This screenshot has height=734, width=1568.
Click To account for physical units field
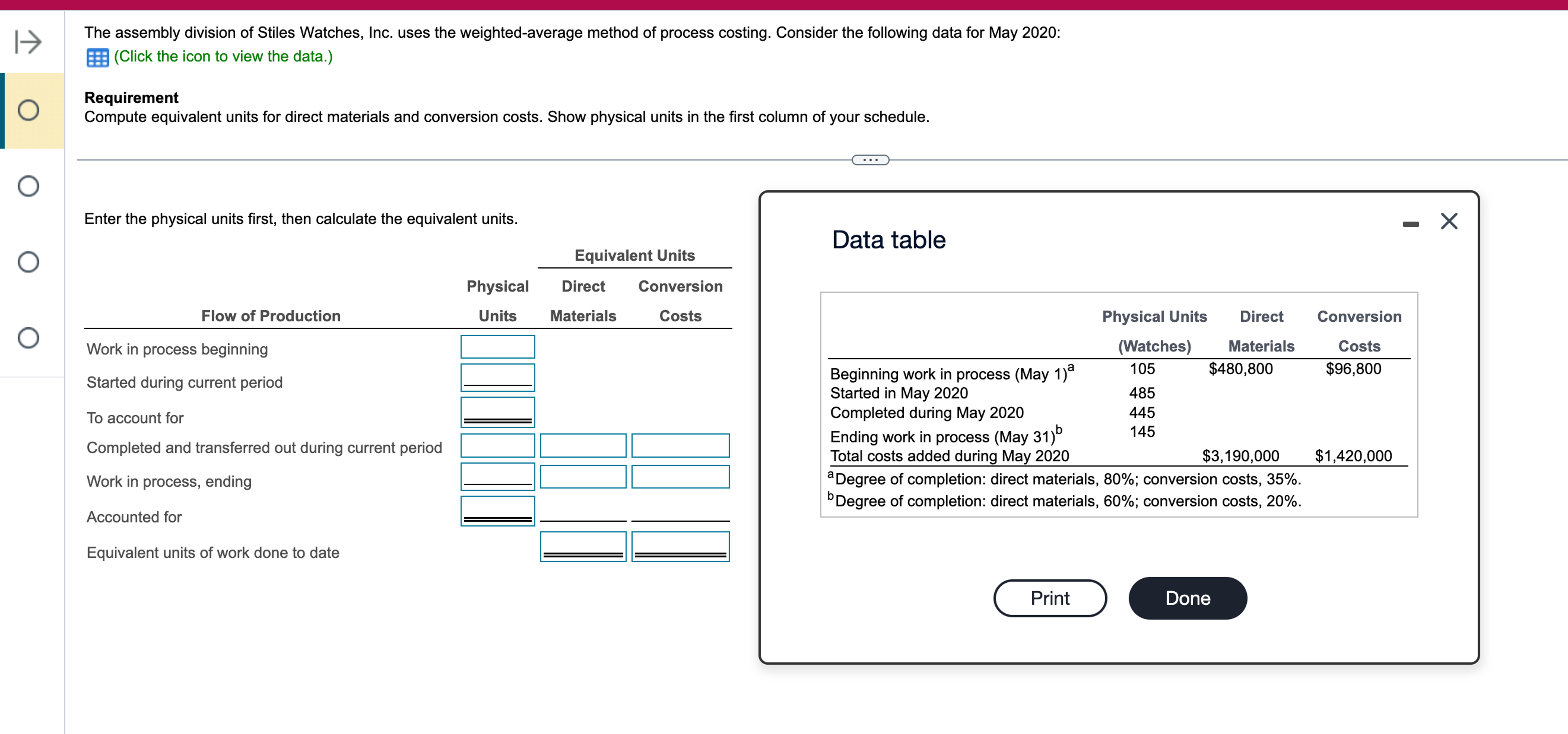(x=497, y=412)
